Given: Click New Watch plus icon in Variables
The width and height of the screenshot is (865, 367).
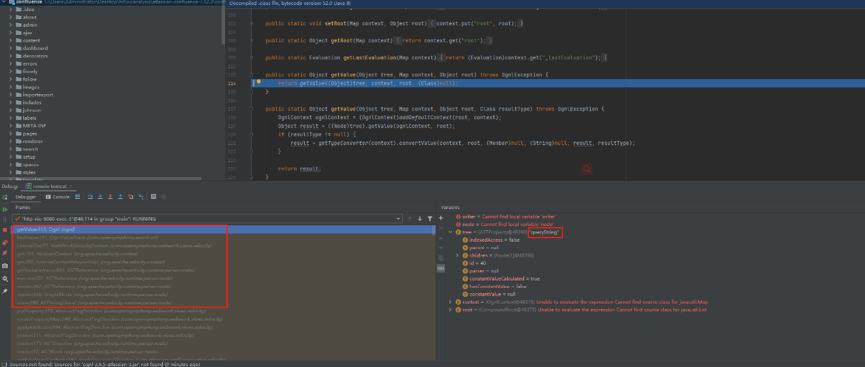Looking at the screenshot, I should click(x=440, y=219).
